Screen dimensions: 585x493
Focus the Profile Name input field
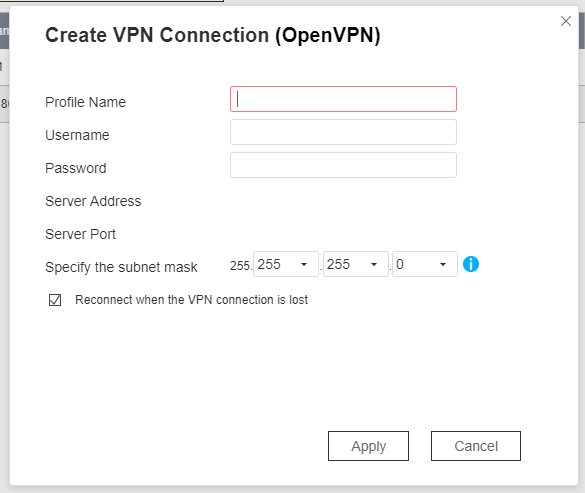(x=343, y=99)
